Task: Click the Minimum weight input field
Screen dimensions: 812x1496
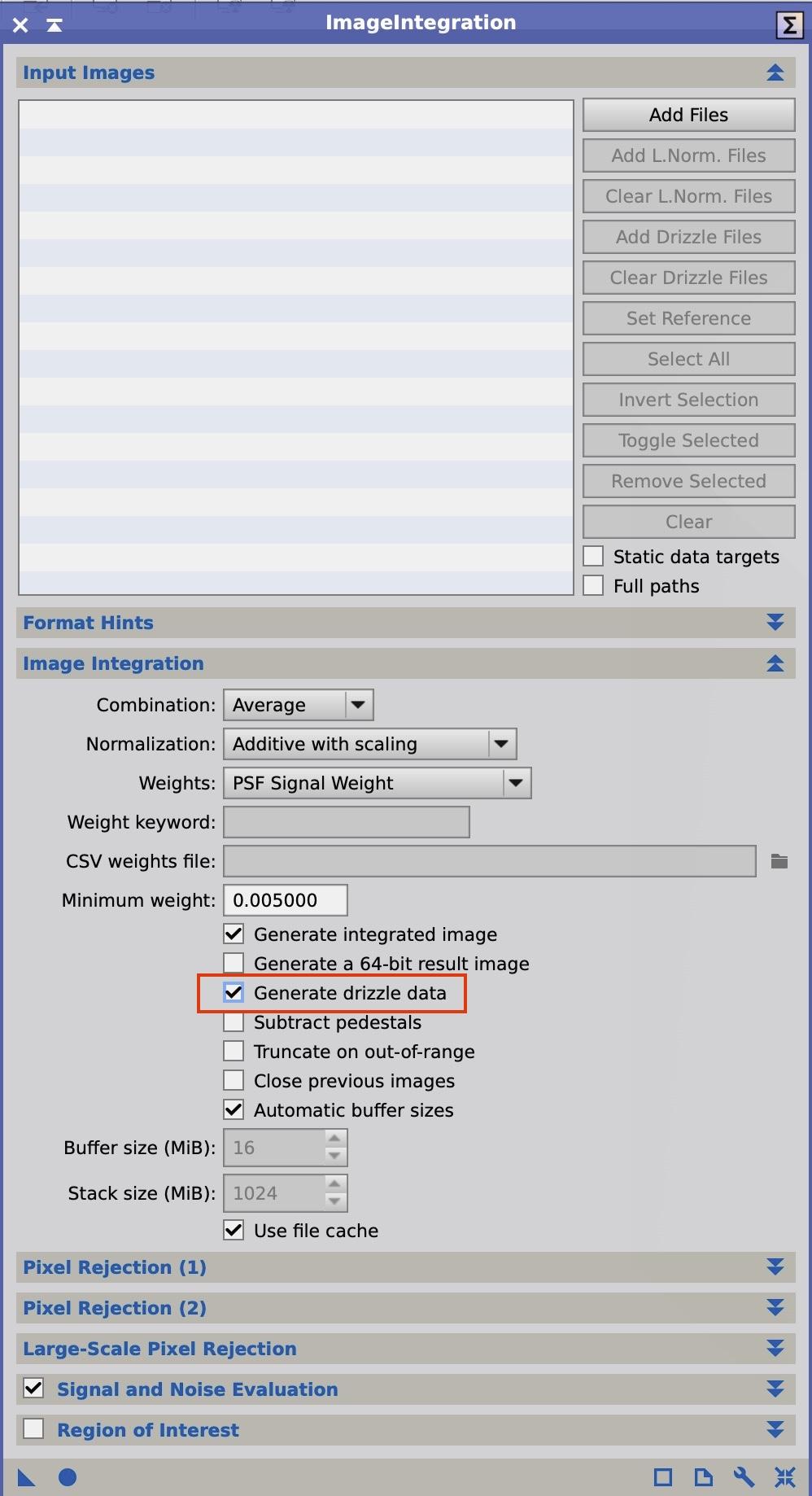Action: (285, 900)
